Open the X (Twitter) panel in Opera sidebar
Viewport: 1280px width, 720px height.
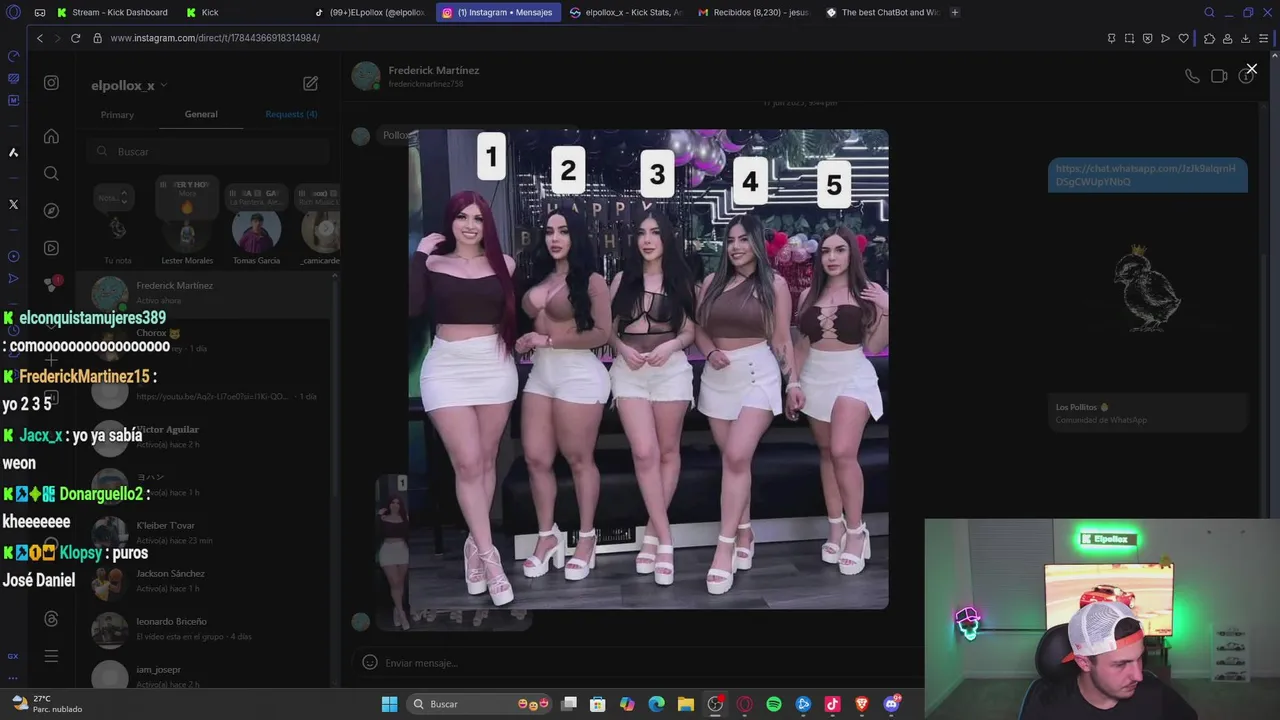click(x=13, y=204)
